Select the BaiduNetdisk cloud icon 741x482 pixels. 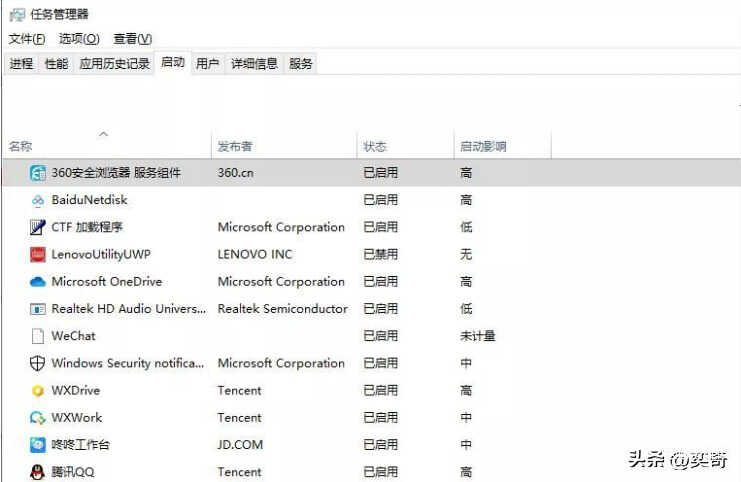point(38,200)
